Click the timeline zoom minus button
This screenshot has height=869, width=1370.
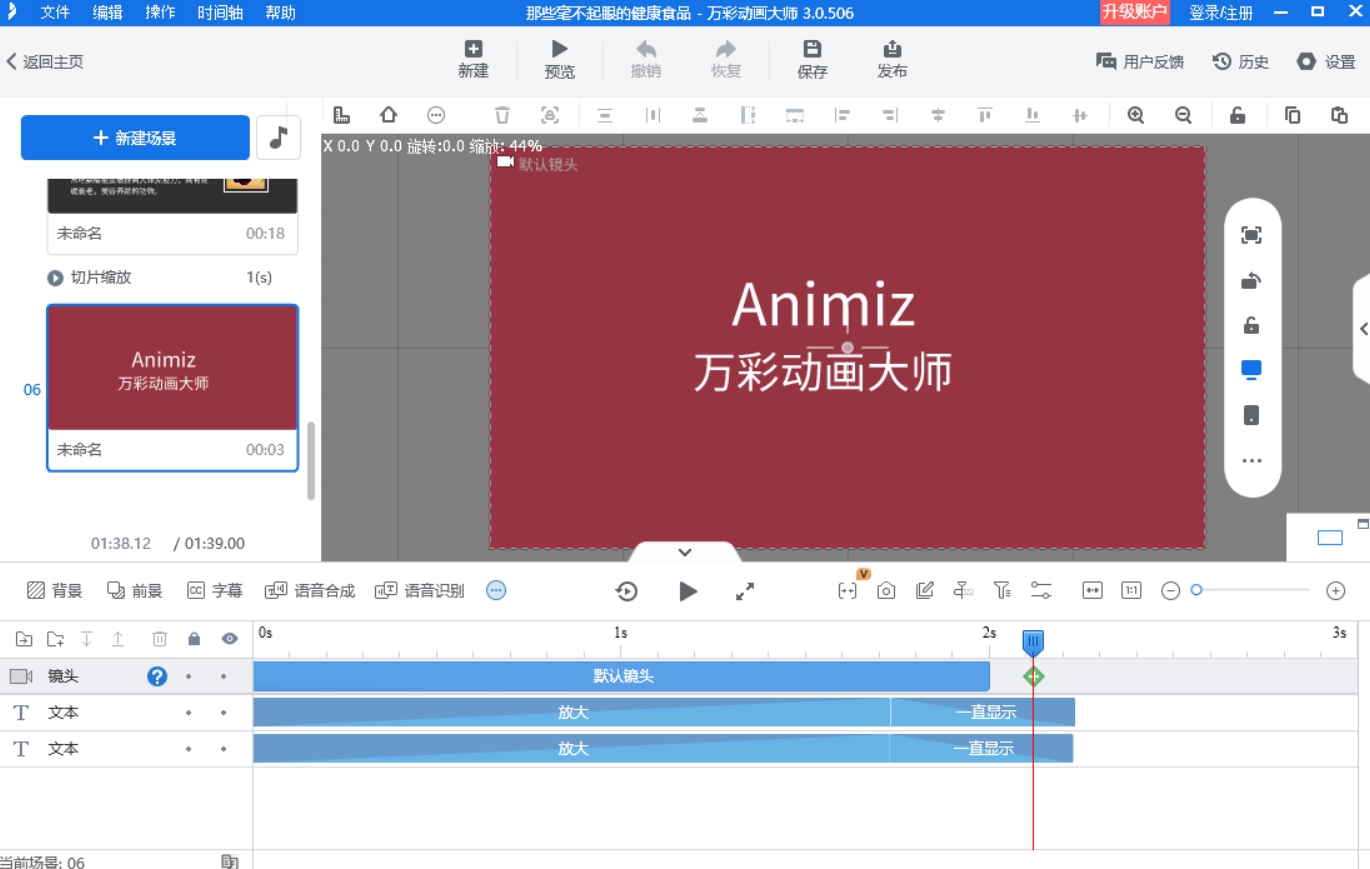(x=1171, y=591)
